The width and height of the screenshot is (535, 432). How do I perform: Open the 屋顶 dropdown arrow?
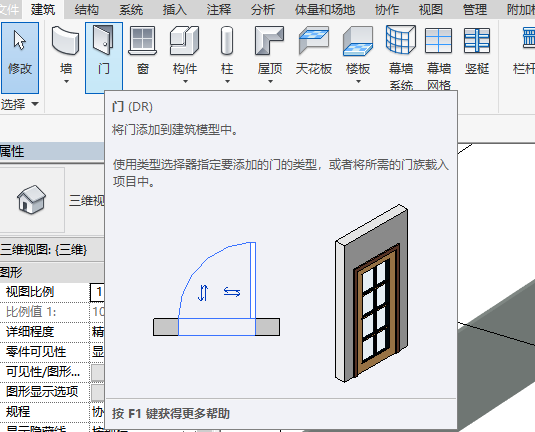[x=270, y=82]
